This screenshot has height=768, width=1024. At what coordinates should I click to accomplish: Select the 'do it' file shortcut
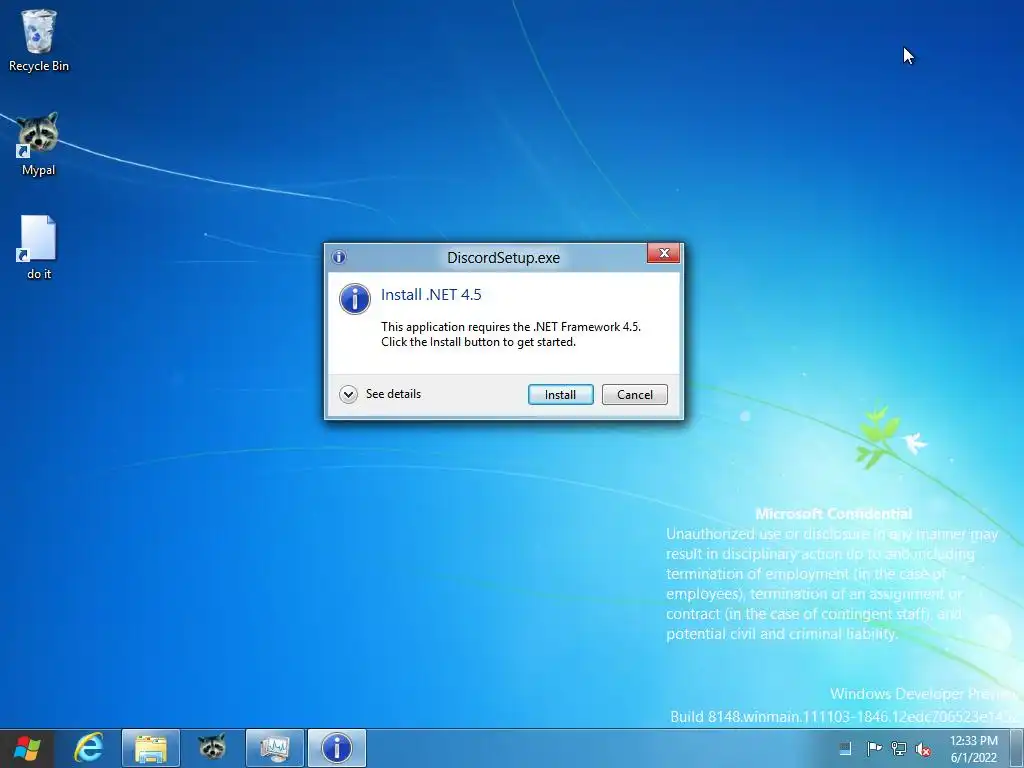point(39,248)
